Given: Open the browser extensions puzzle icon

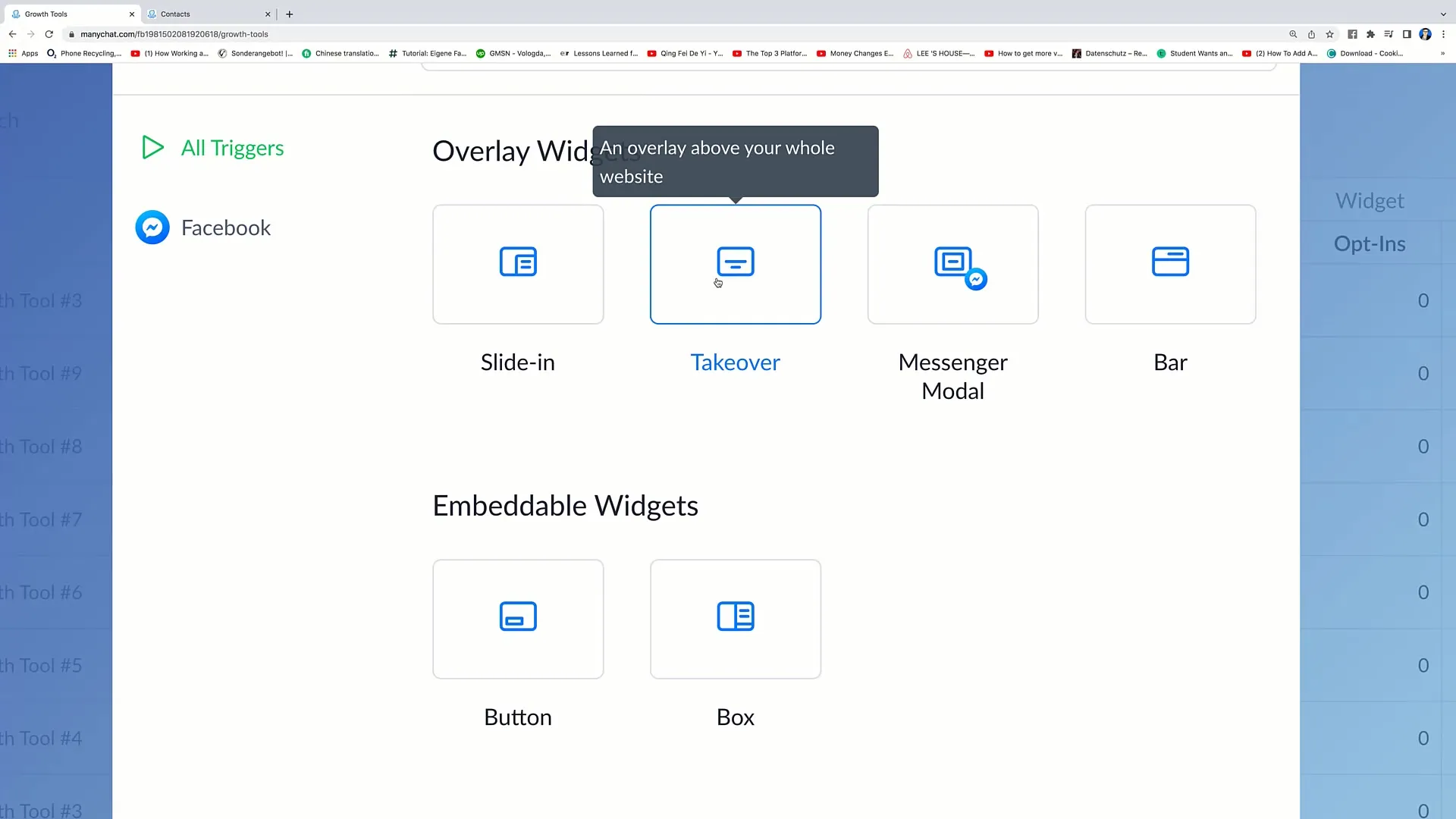Looking at the screenshot, I should [x=1370, y=34].
